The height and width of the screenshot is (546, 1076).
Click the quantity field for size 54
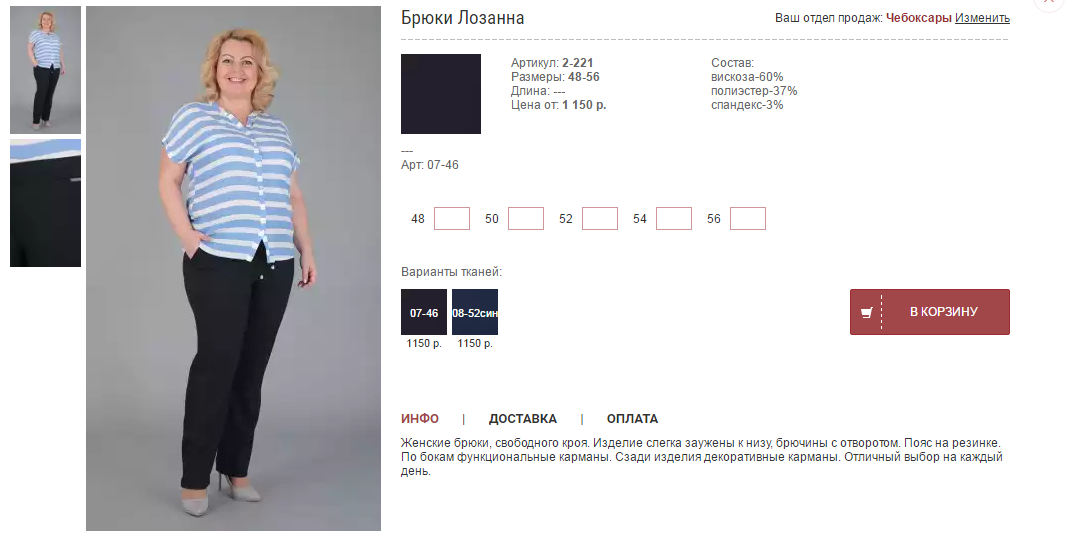click(674, 219)
